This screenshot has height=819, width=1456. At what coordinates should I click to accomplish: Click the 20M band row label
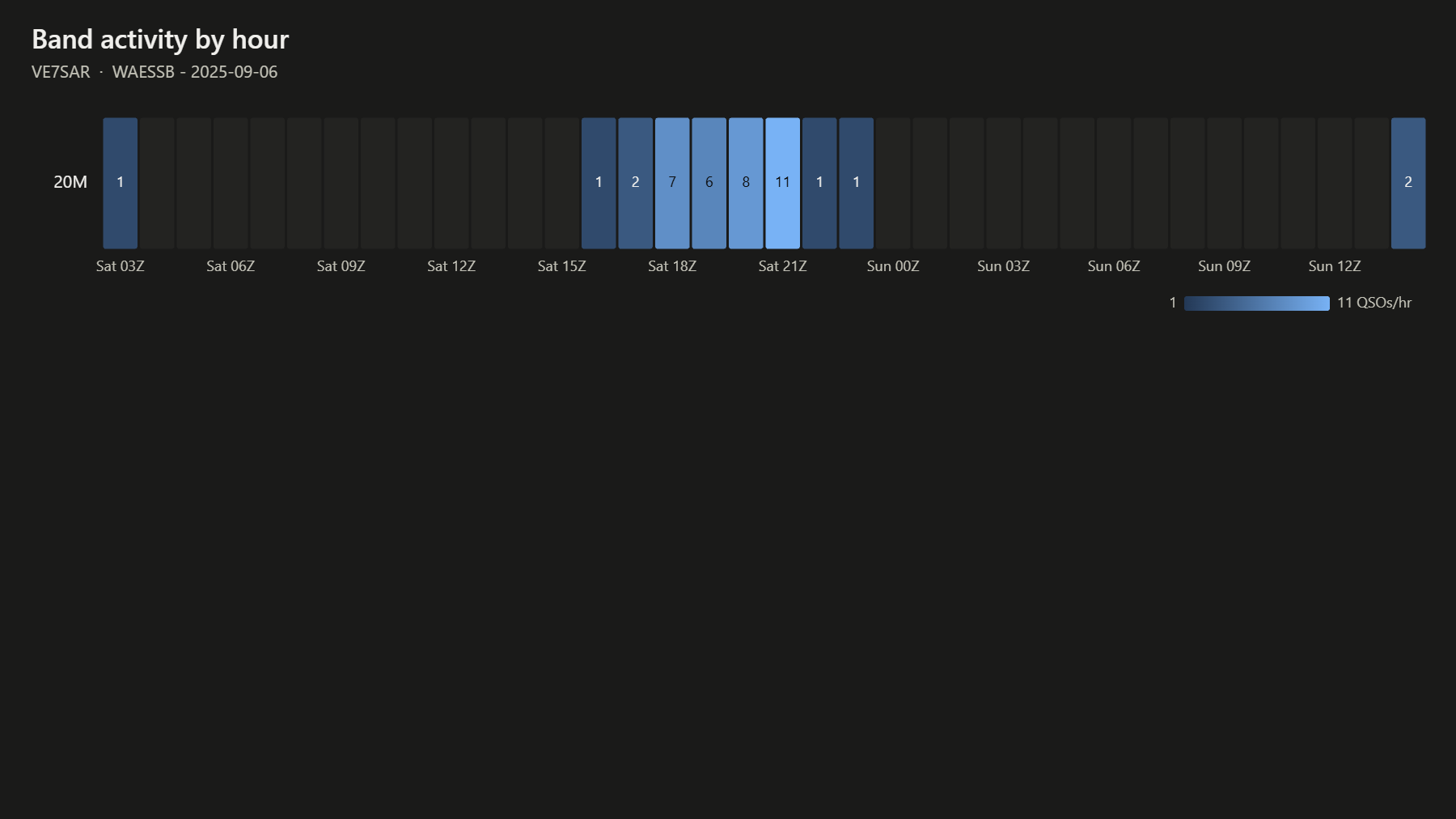(x=70, y=182)
